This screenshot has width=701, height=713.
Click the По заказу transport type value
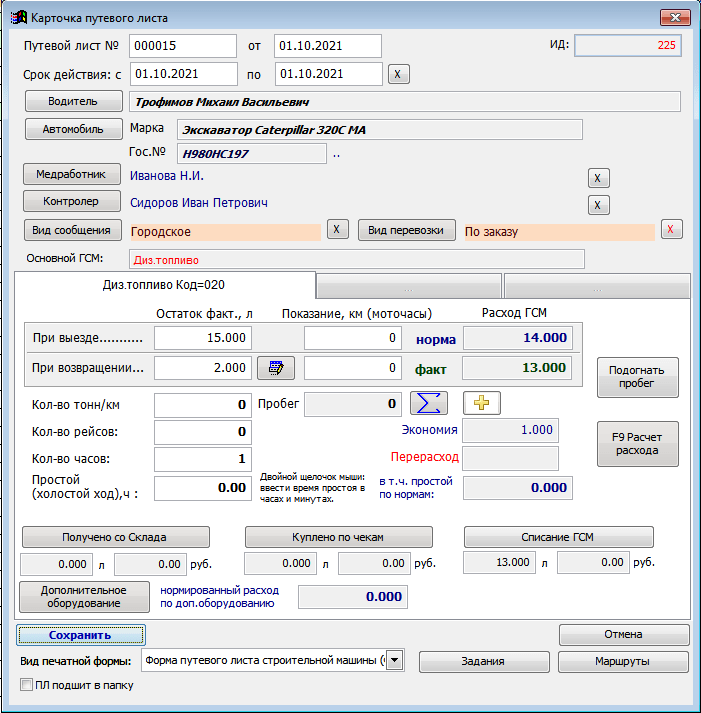point(559,232)
